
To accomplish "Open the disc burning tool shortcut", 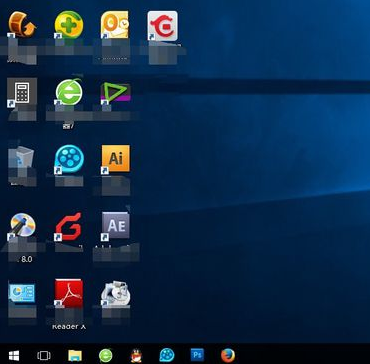I will 22,227.
